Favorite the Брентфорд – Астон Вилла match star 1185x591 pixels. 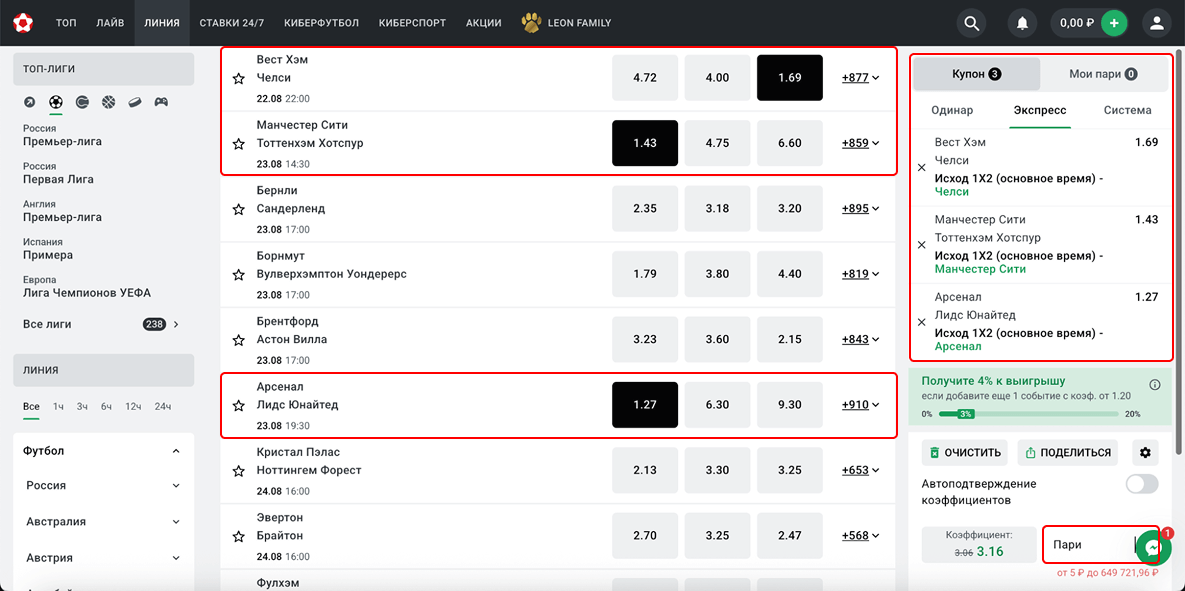(239, 340)
